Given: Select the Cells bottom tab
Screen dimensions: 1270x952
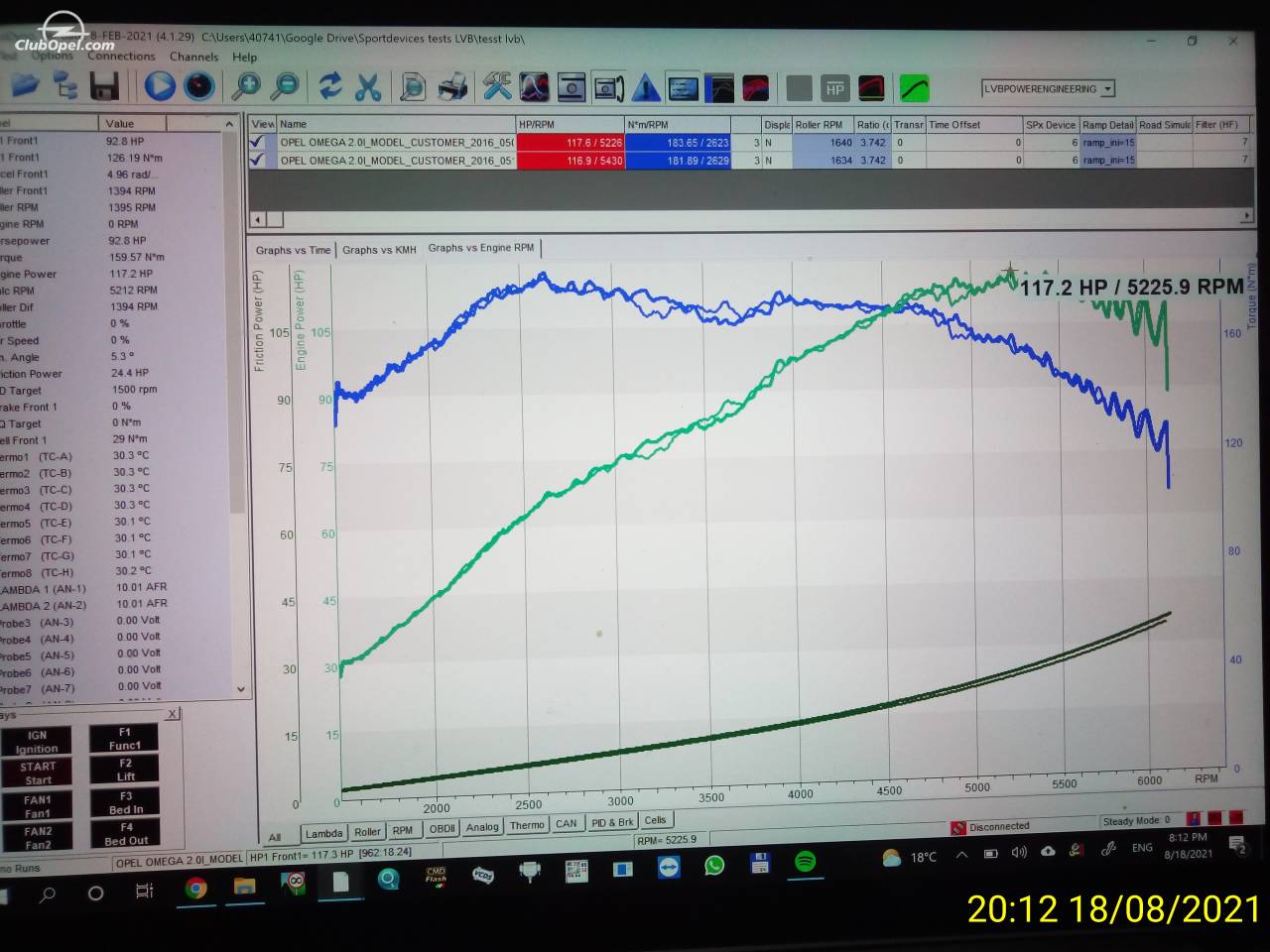Looking at the screenshot, I should 655,820.
